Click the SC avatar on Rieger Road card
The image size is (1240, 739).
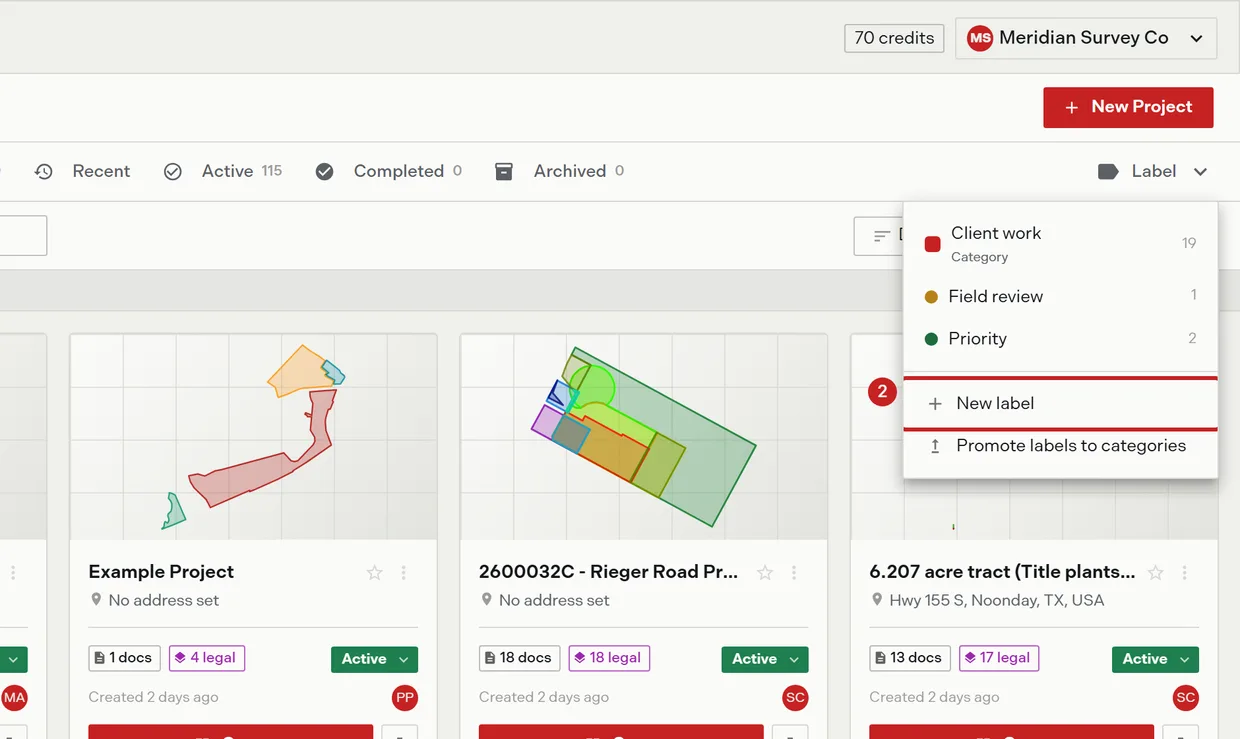(795, 698)
